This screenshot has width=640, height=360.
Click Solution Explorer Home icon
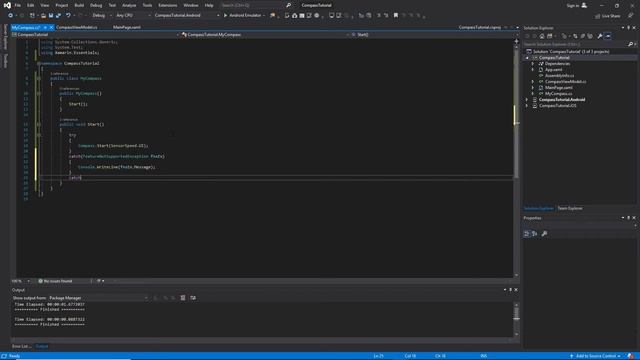click(x=542, y=36)
